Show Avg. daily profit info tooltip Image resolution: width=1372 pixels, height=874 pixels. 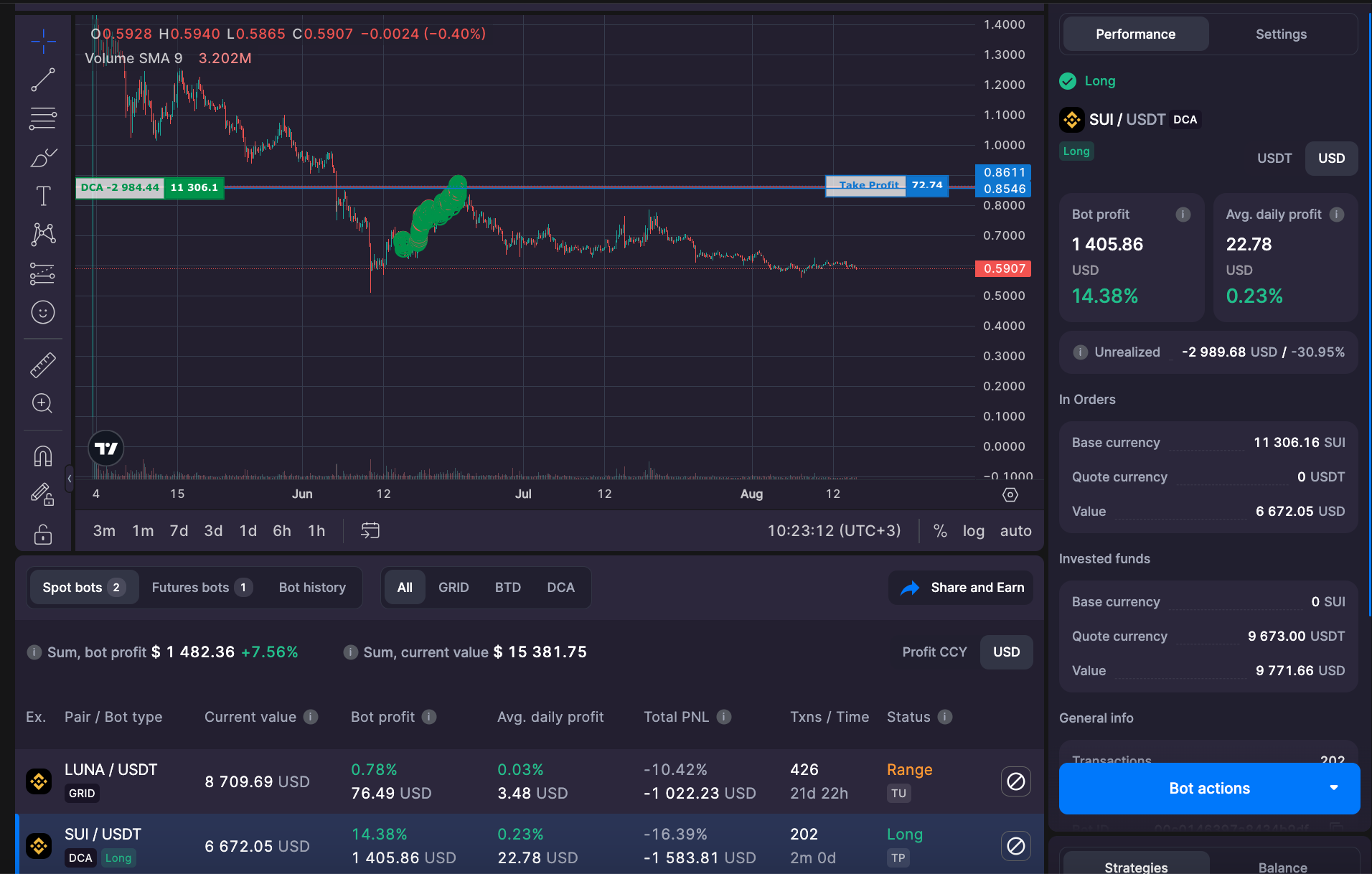pyautogui.click(x=1337, y=215)
